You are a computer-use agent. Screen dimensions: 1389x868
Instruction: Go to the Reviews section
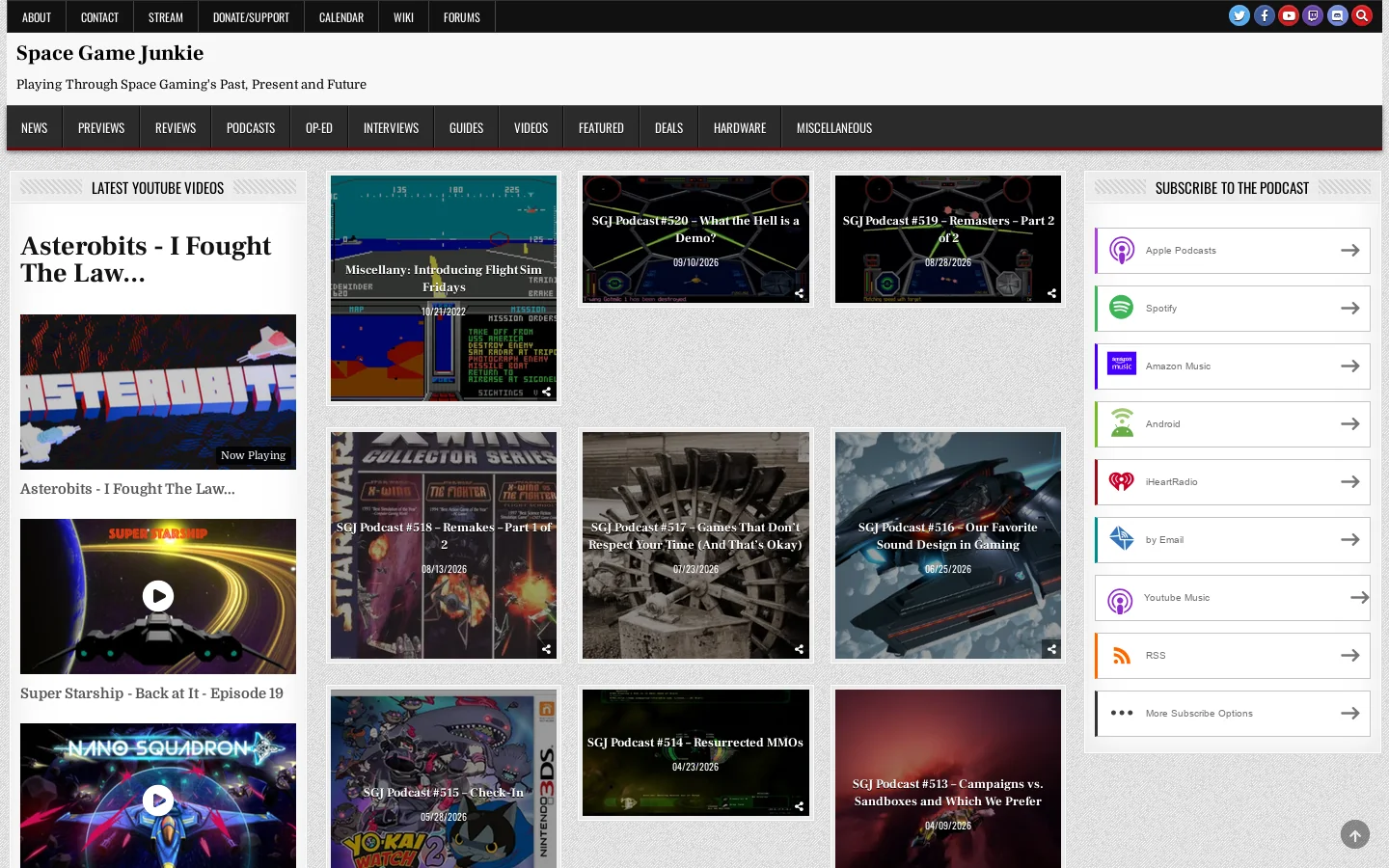click(x=176, y=127)
